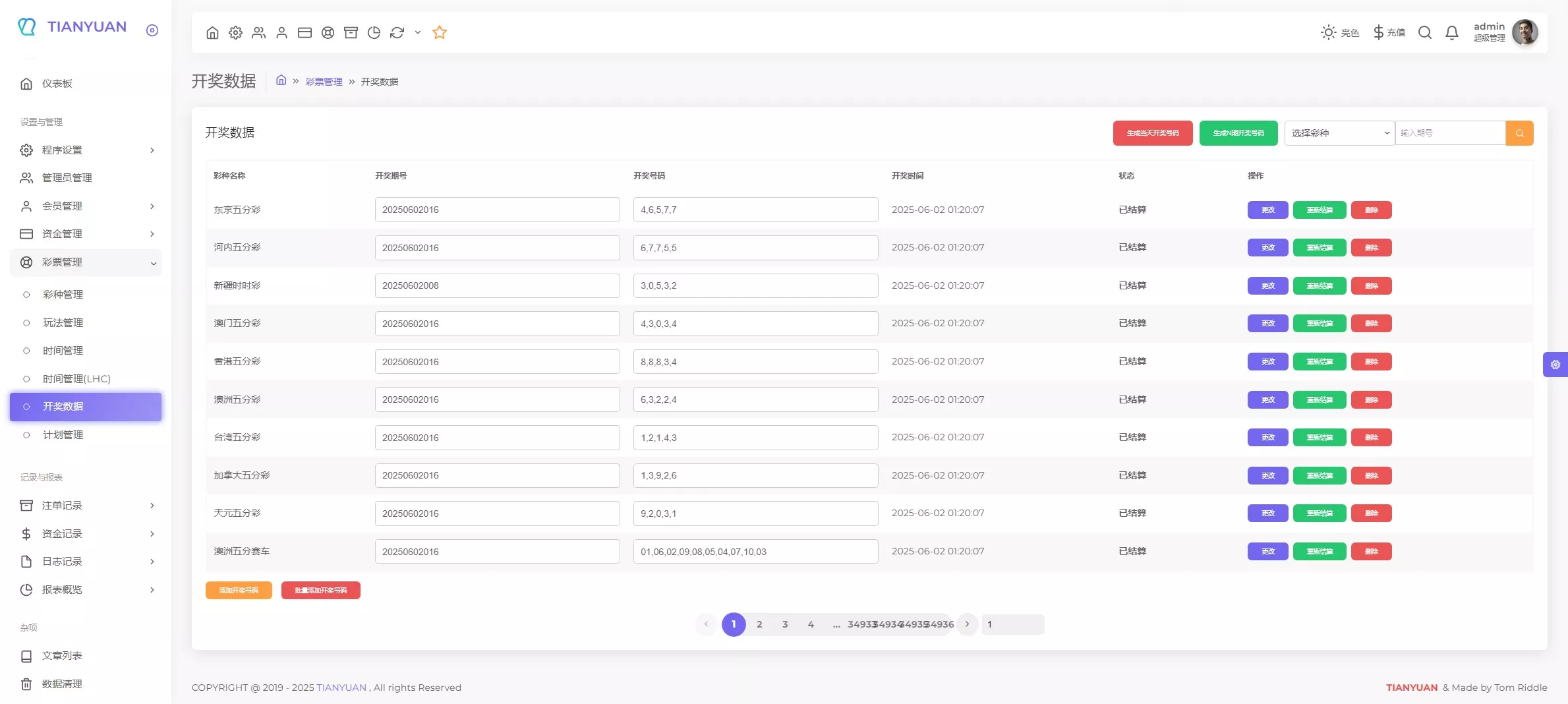
Task: Select 计划管理 sidebar item
Action: coord(63,435)
